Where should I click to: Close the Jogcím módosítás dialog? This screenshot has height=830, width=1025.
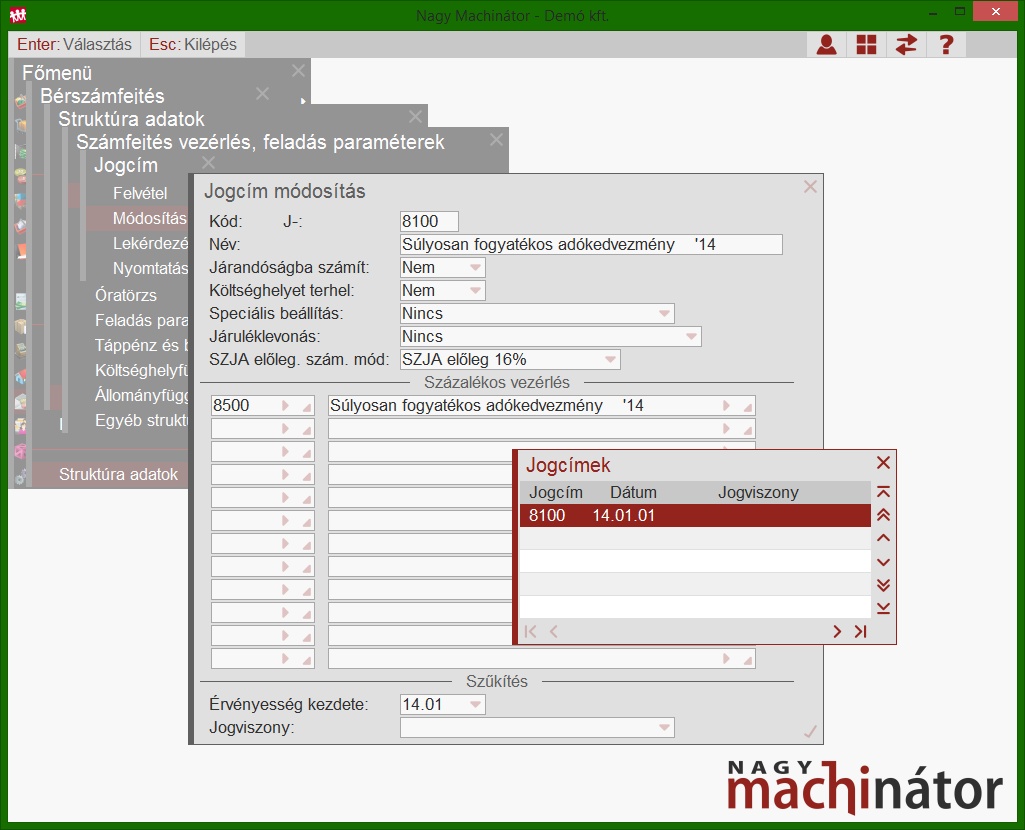[810, 187]
